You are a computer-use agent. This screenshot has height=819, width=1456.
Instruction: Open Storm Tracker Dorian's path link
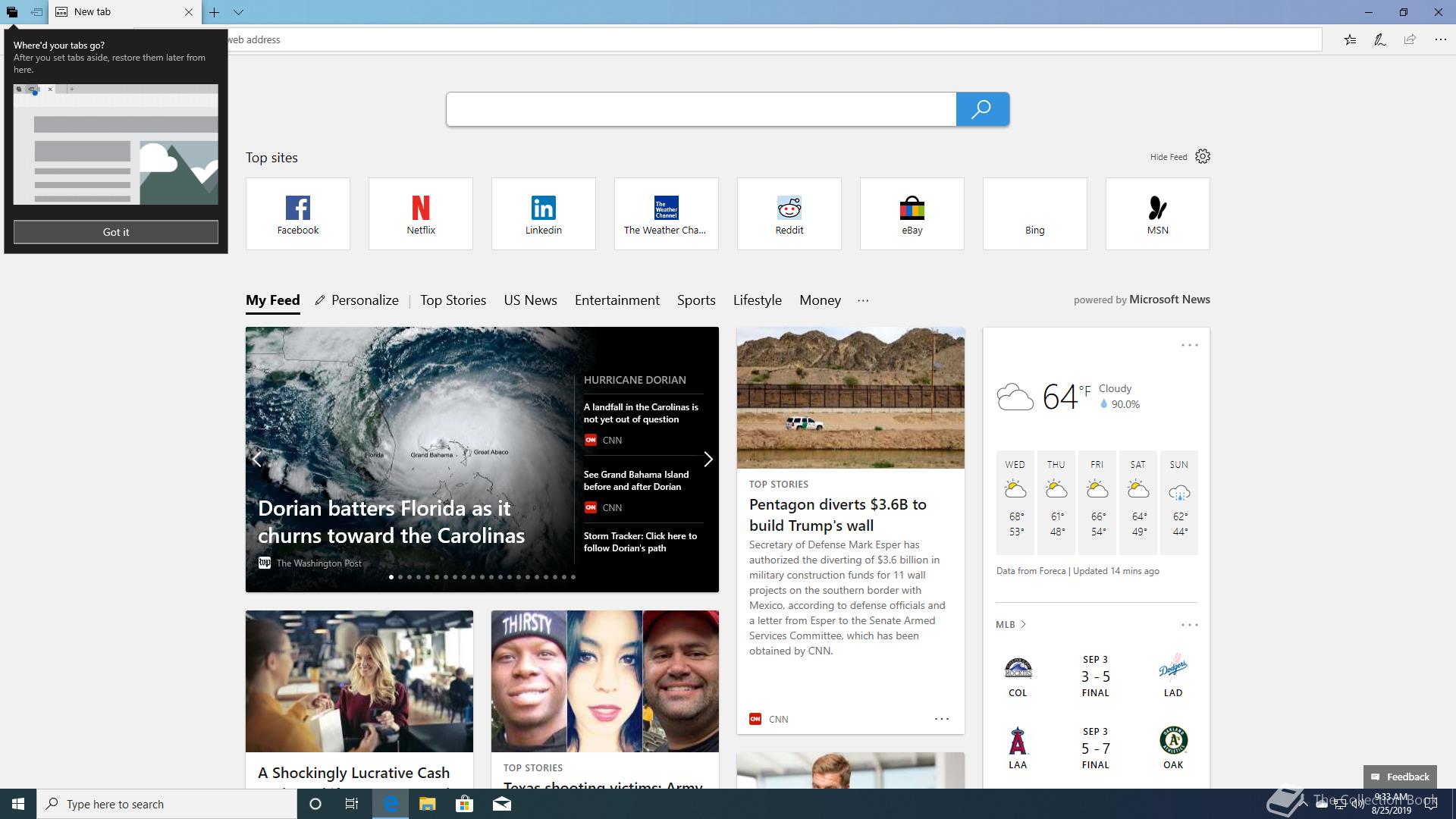640,542
